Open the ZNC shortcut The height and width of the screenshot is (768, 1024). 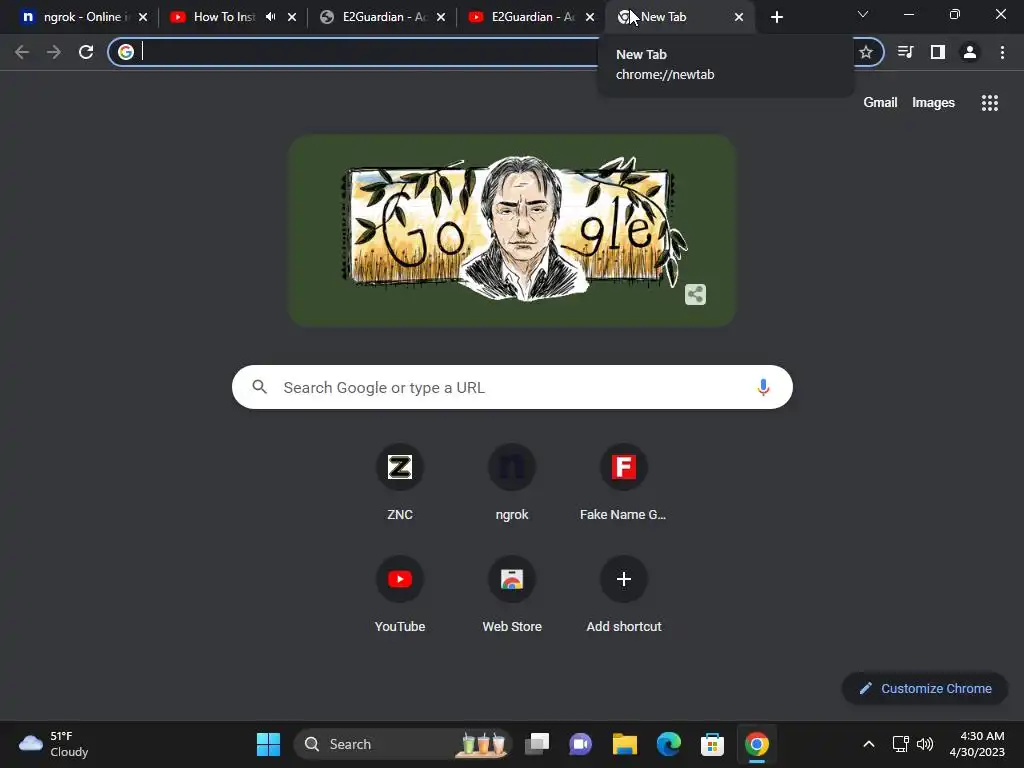(400, 483)
